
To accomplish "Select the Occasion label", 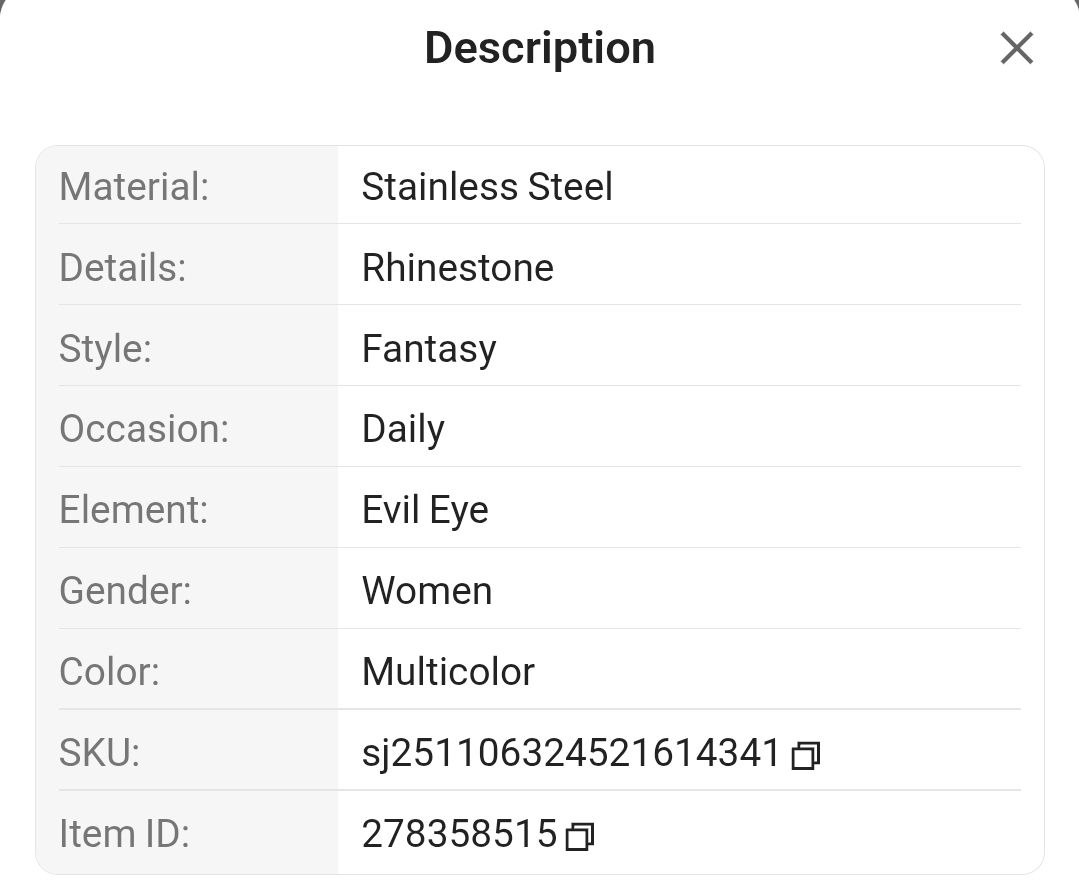I will (x=144, y=429).
